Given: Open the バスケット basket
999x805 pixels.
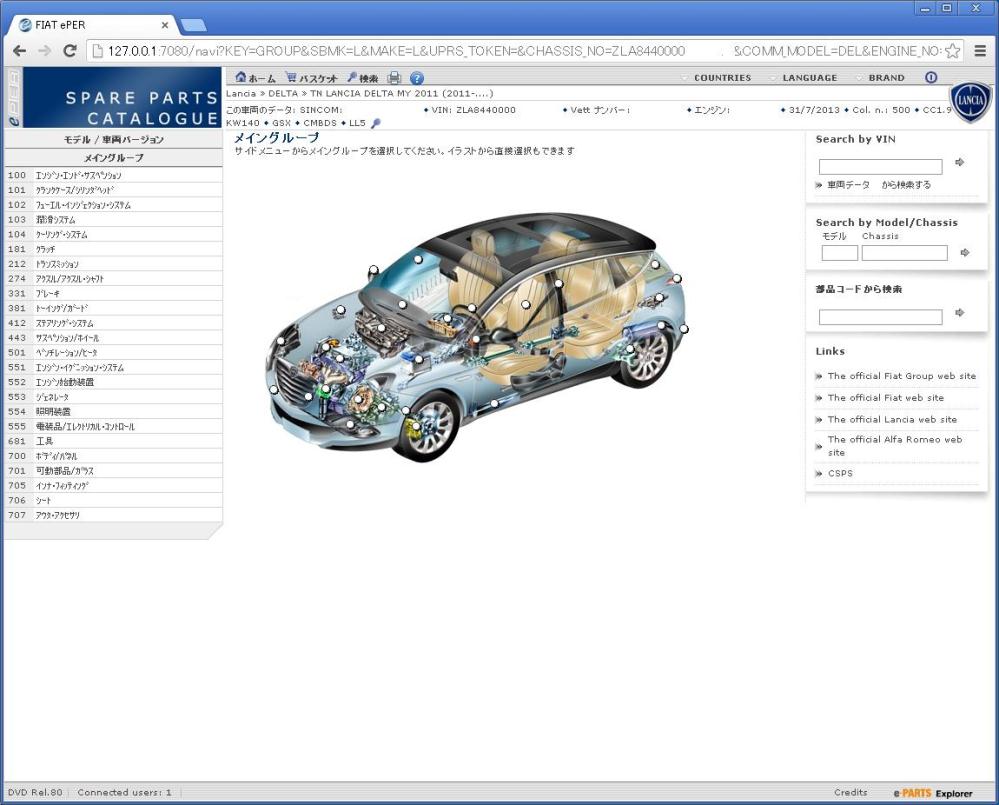Looking at the screenshot, I should click(x=311, y=78).
